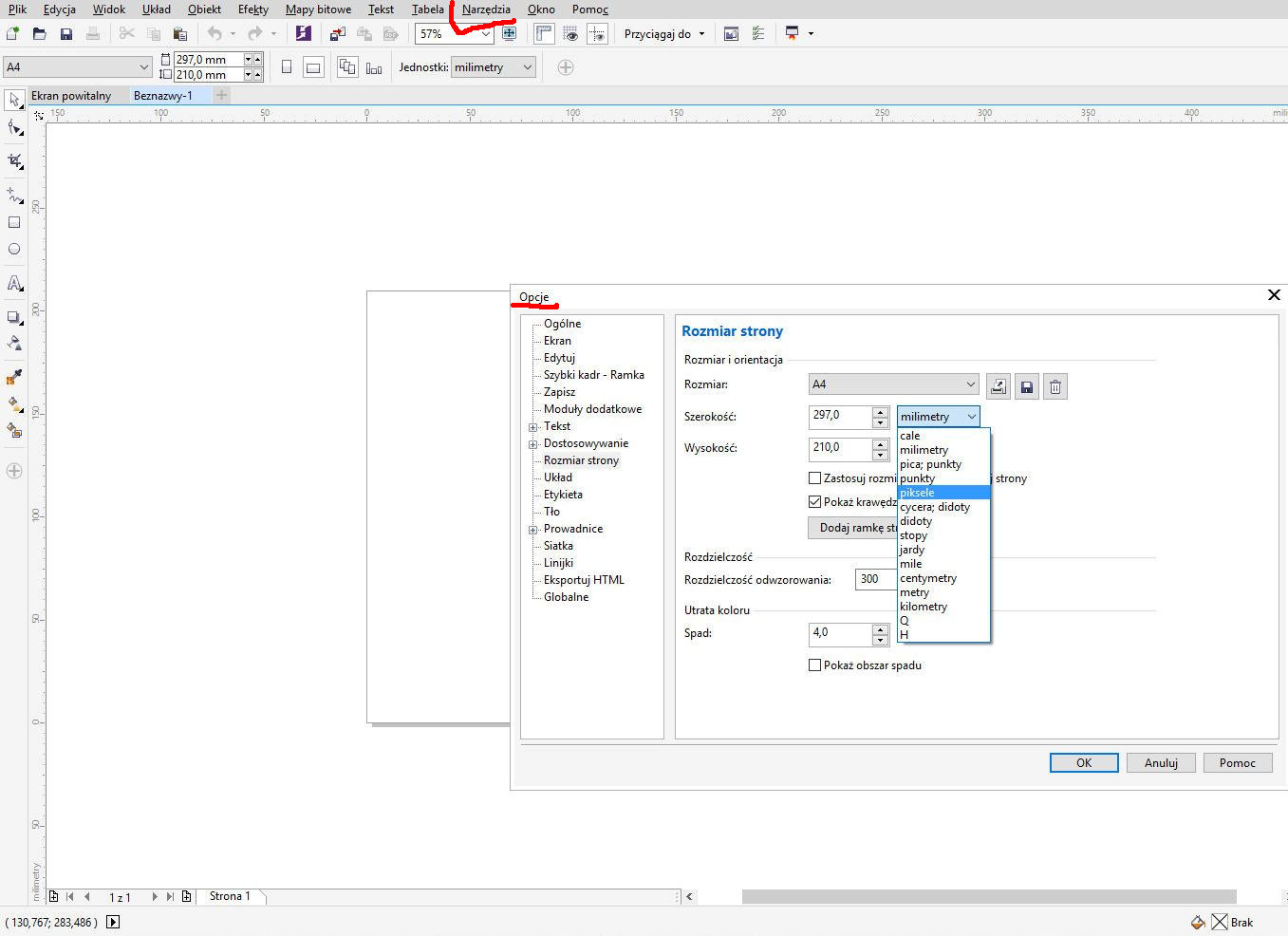
Task: Select the Pick tool in toolbox
Action: tap(14, 101)
